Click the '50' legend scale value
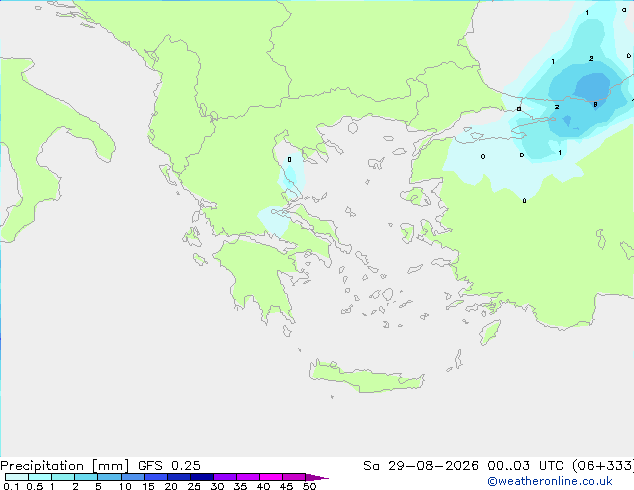The width and height of the screenshot is (634, 490). 309,486
